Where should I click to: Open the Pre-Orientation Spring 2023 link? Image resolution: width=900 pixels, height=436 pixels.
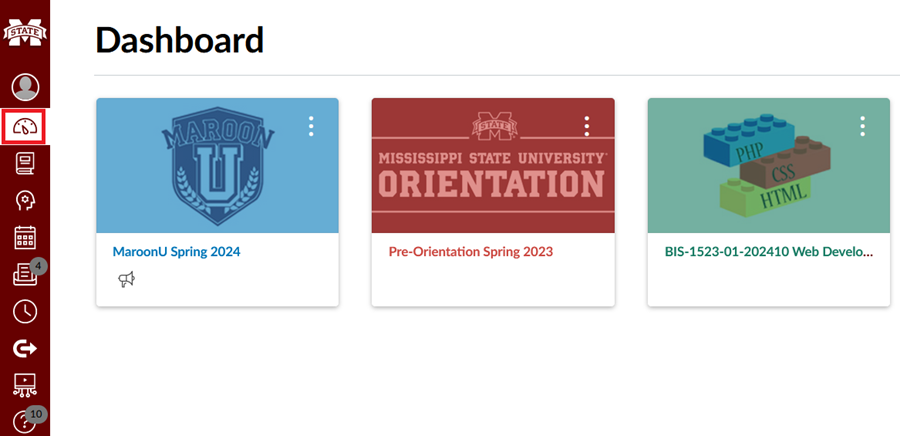(471, 251)
